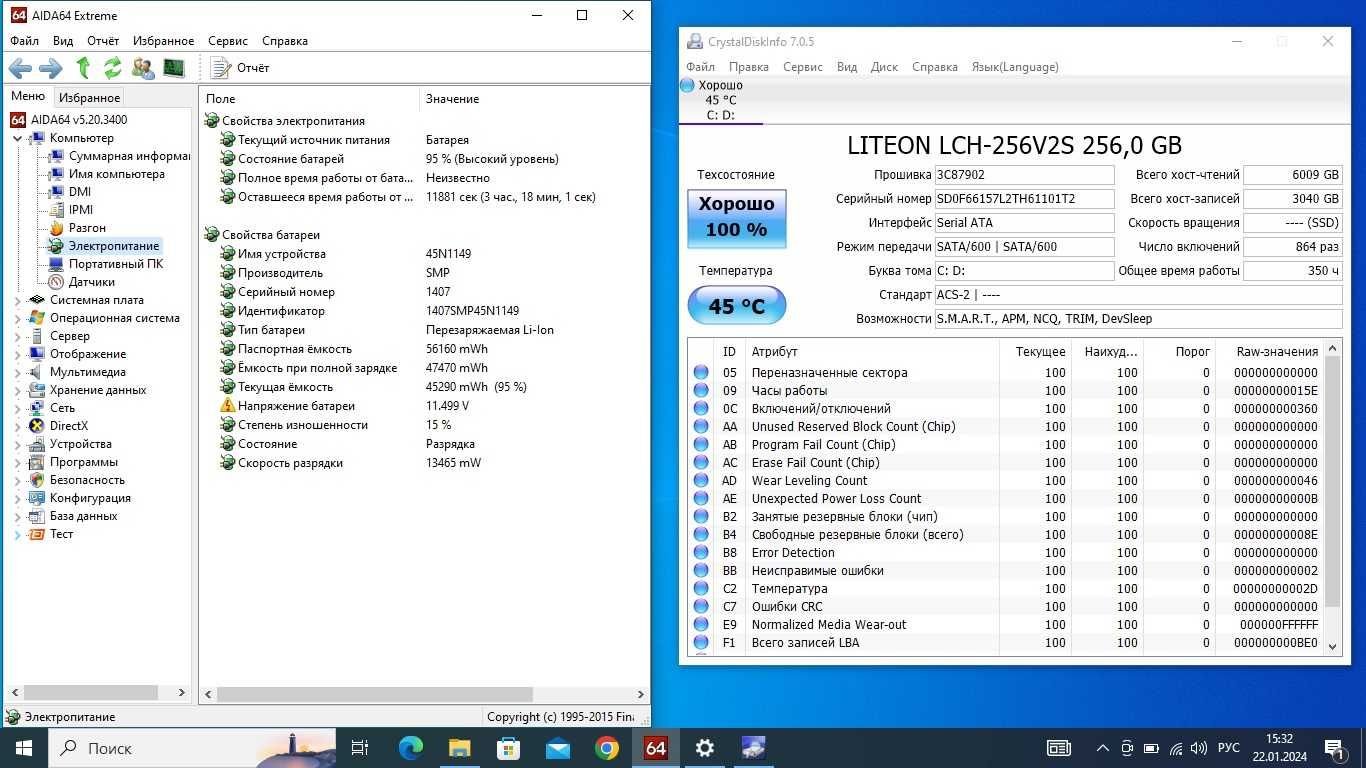The image size is (1366, 768).
Task: Collapse the Компьютер tree node
Action: pyautogui.click(x=18, y=138)
